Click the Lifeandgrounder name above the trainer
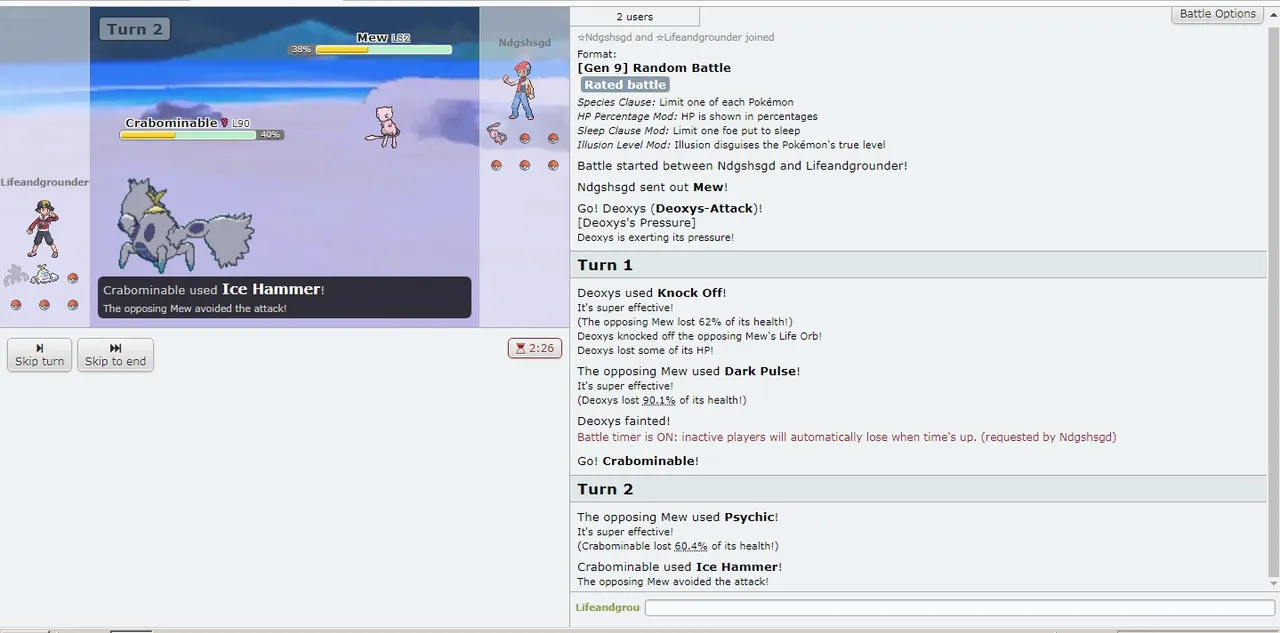 point(44,182)
